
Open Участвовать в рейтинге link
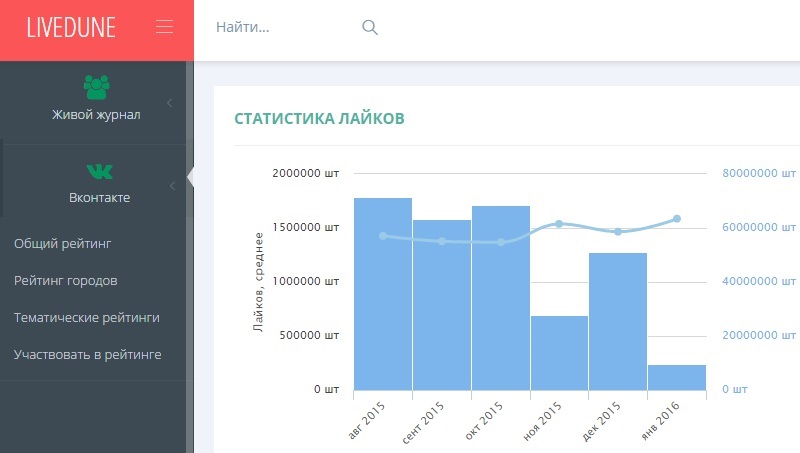pyautogui.click(x=87, y=355)
